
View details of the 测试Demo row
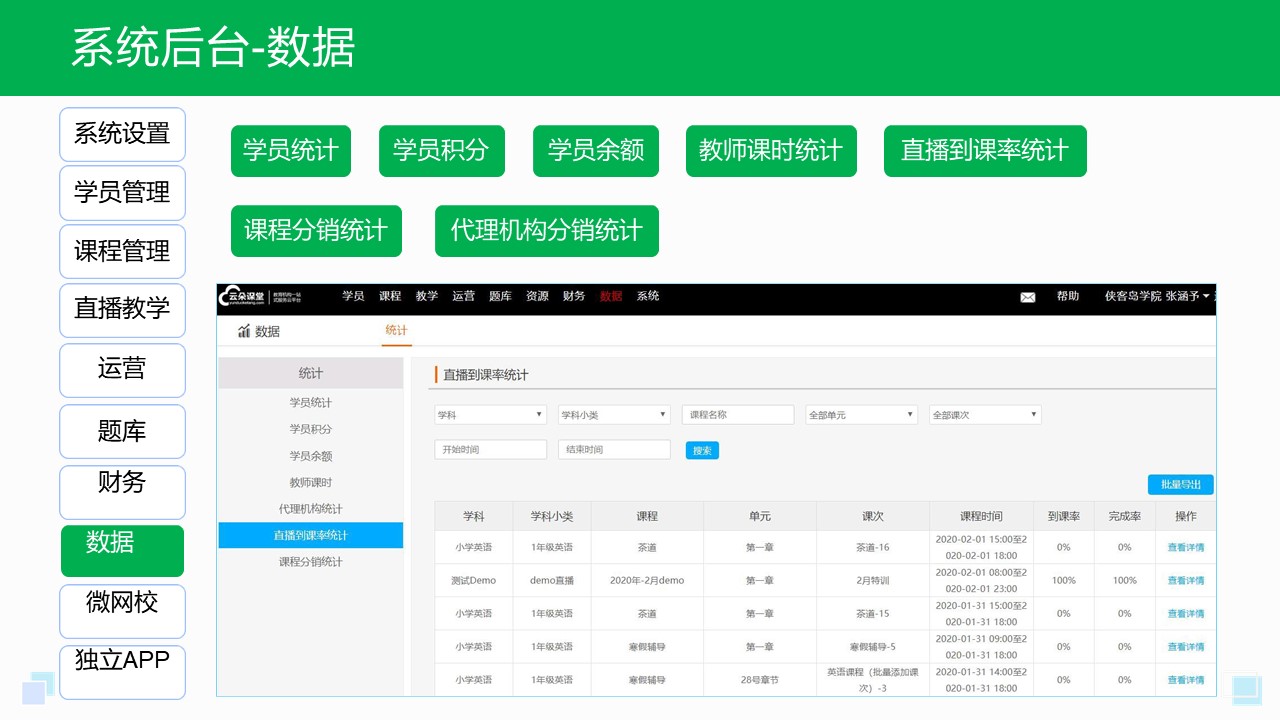click(x=1186, y=580)
